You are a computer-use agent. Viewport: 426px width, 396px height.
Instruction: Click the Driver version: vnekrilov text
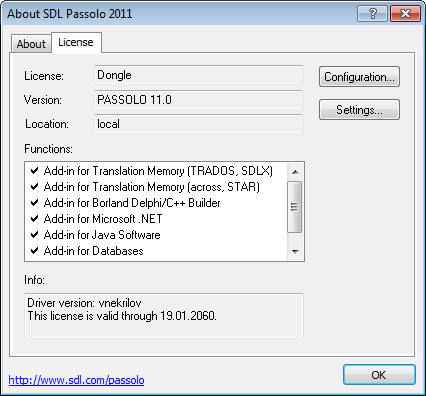(84, 303)
